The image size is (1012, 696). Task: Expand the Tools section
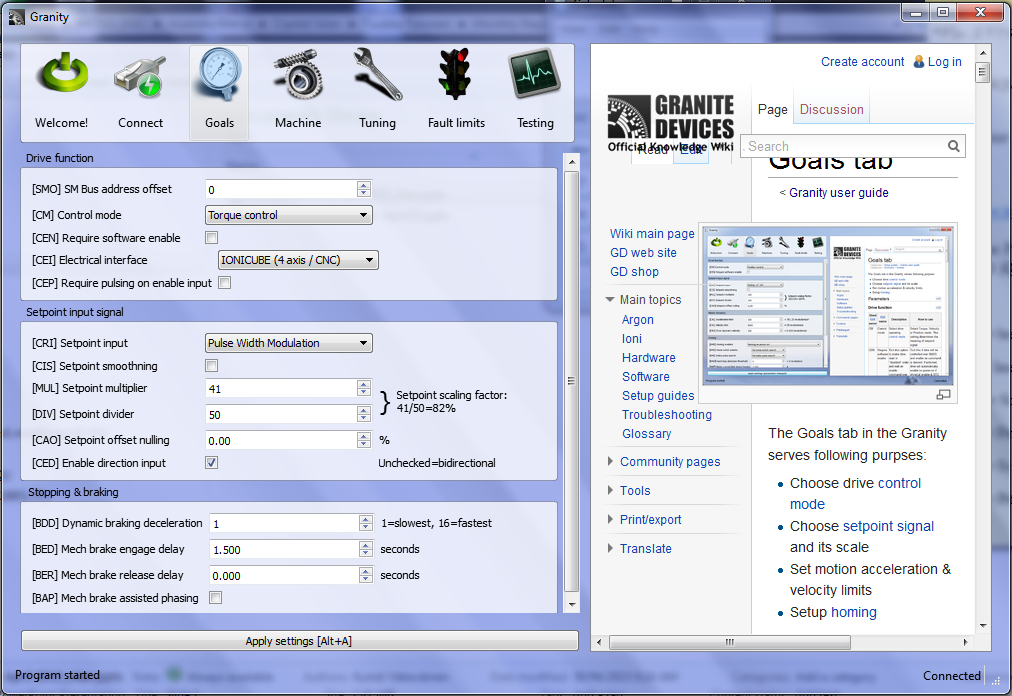(x=610, y=491)
